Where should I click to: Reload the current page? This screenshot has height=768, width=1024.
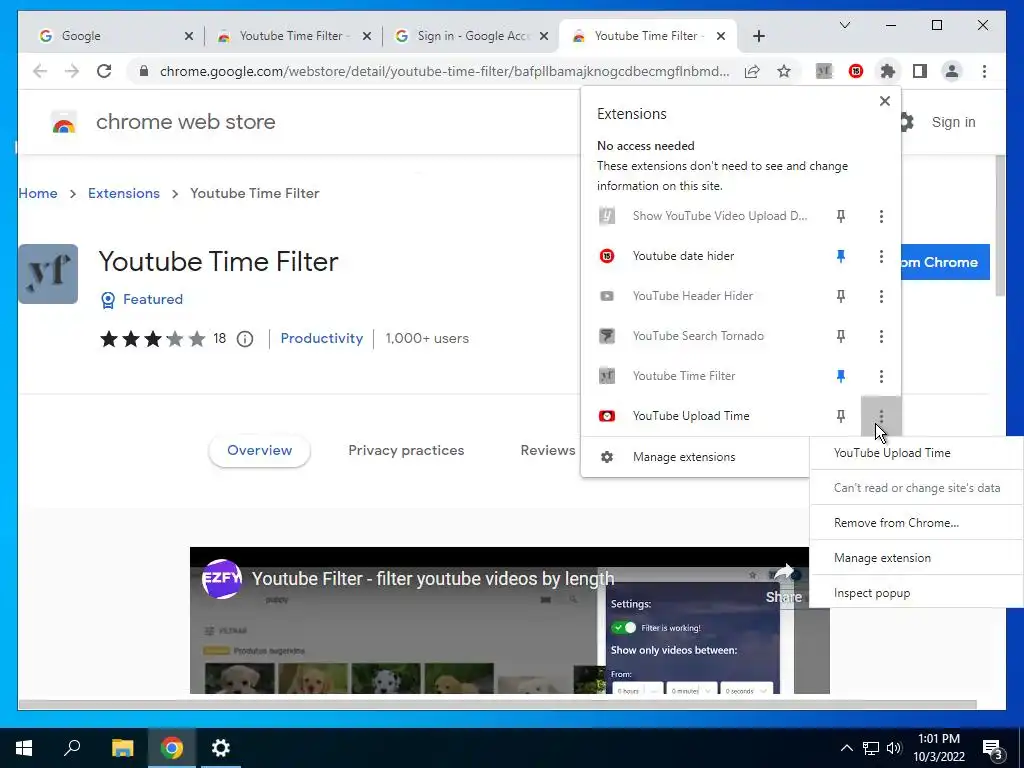(104, 71)
